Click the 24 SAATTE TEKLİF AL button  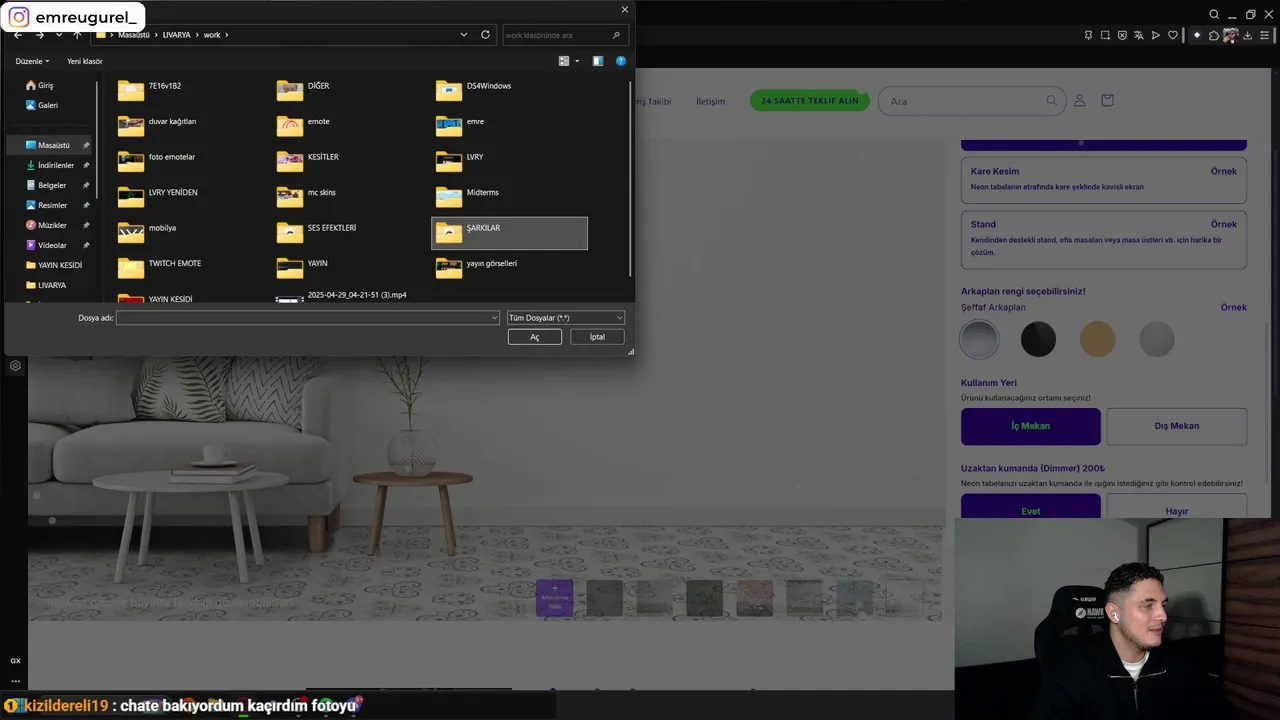tap(810, 101)
